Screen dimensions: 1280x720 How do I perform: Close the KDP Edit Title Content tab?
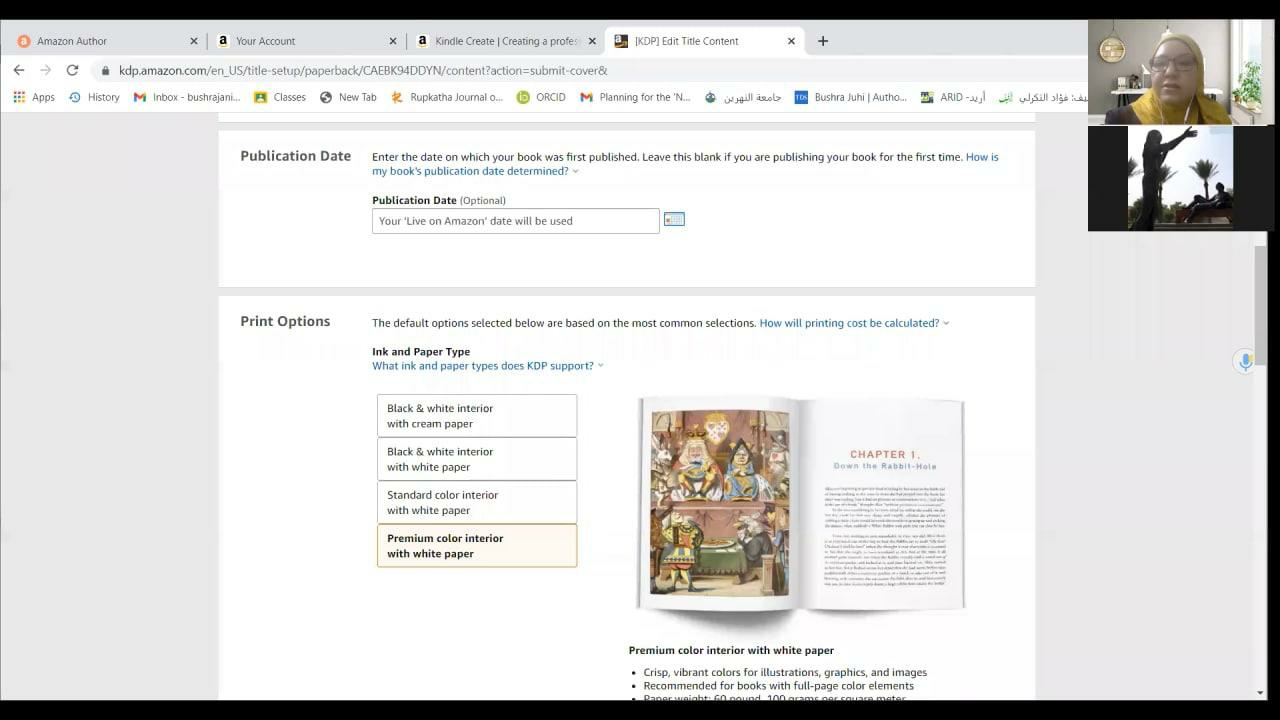tap(791, 41)
